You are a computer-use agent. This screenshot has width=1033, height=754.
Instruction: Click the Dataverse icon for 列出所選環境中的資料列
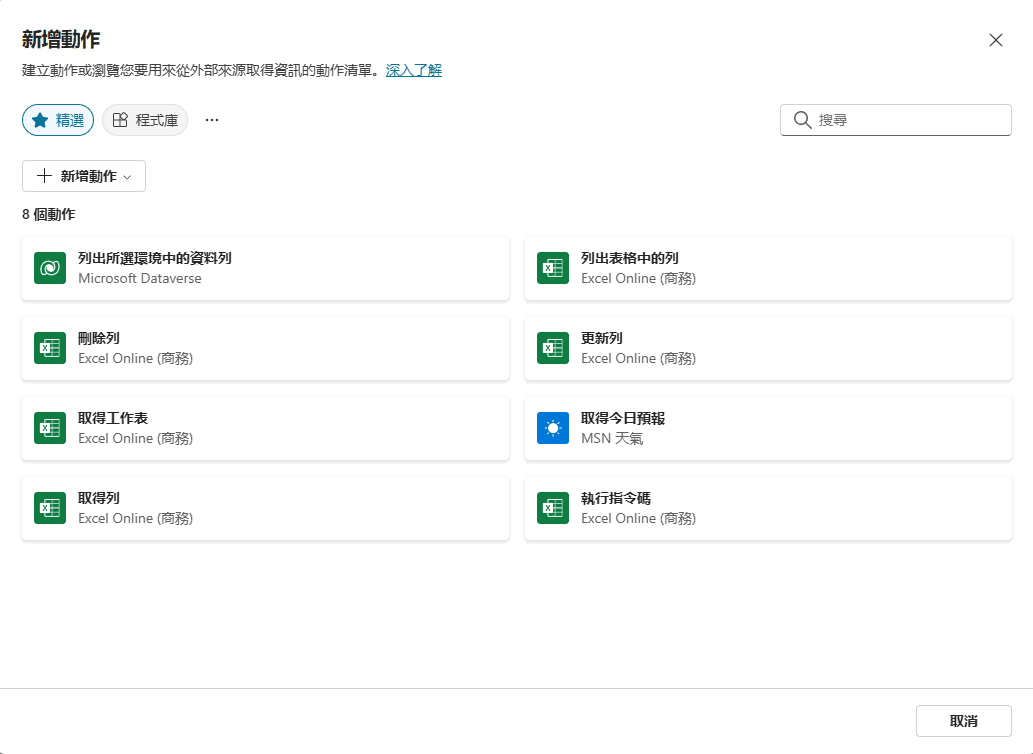[50, 268]
